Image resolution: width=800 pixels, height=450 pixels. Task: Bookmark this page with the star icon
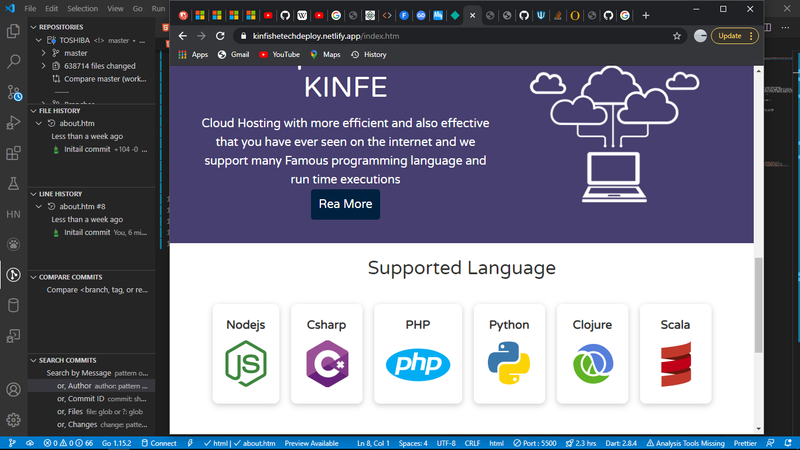point(677,36)
